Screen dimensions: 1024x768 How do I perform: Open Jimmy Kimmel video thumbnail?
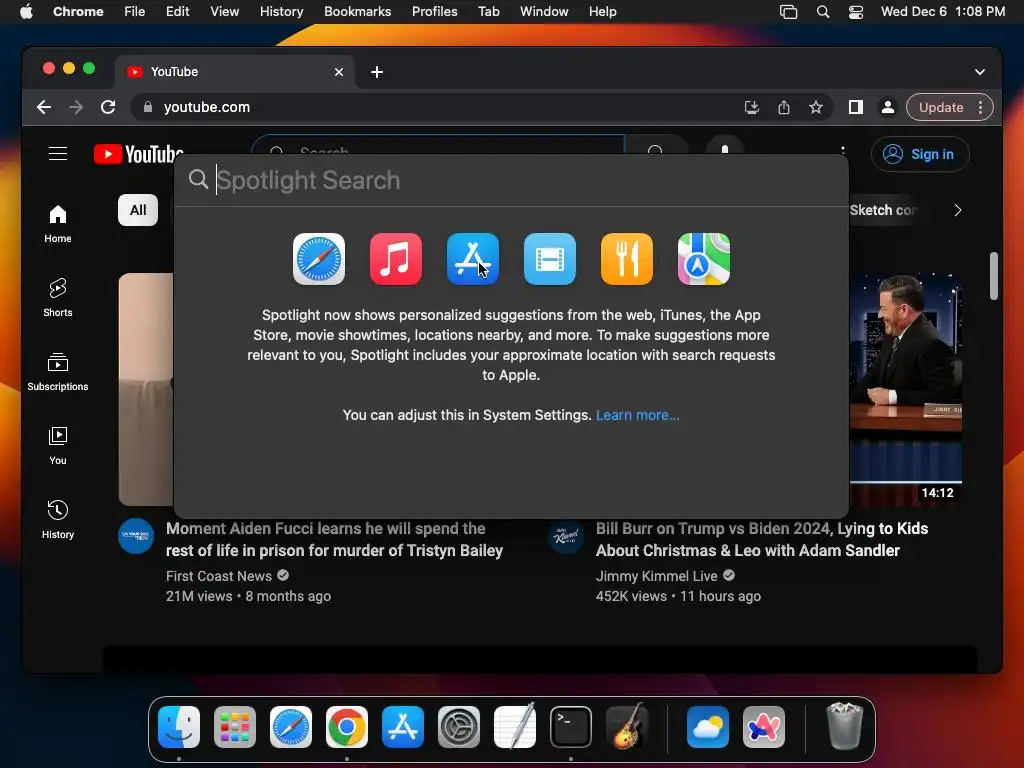click(906, 389)
